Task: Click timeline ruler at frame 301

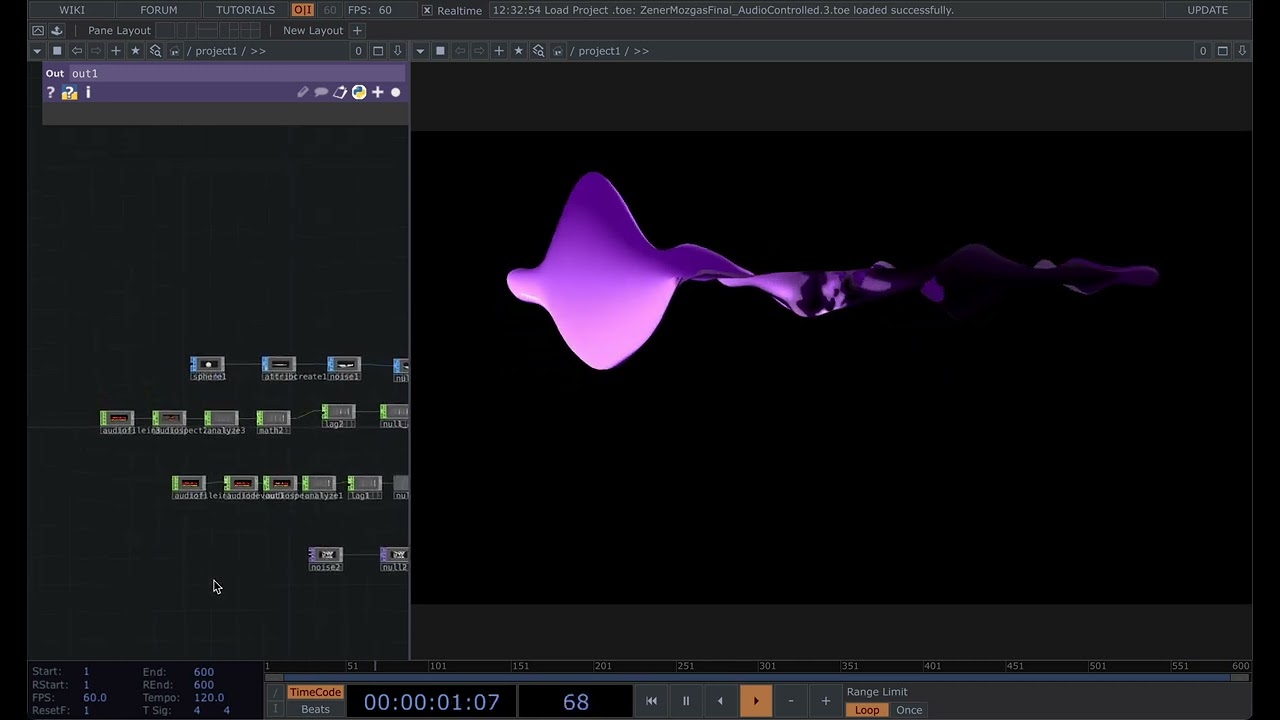Action: (x=767, y=666)
